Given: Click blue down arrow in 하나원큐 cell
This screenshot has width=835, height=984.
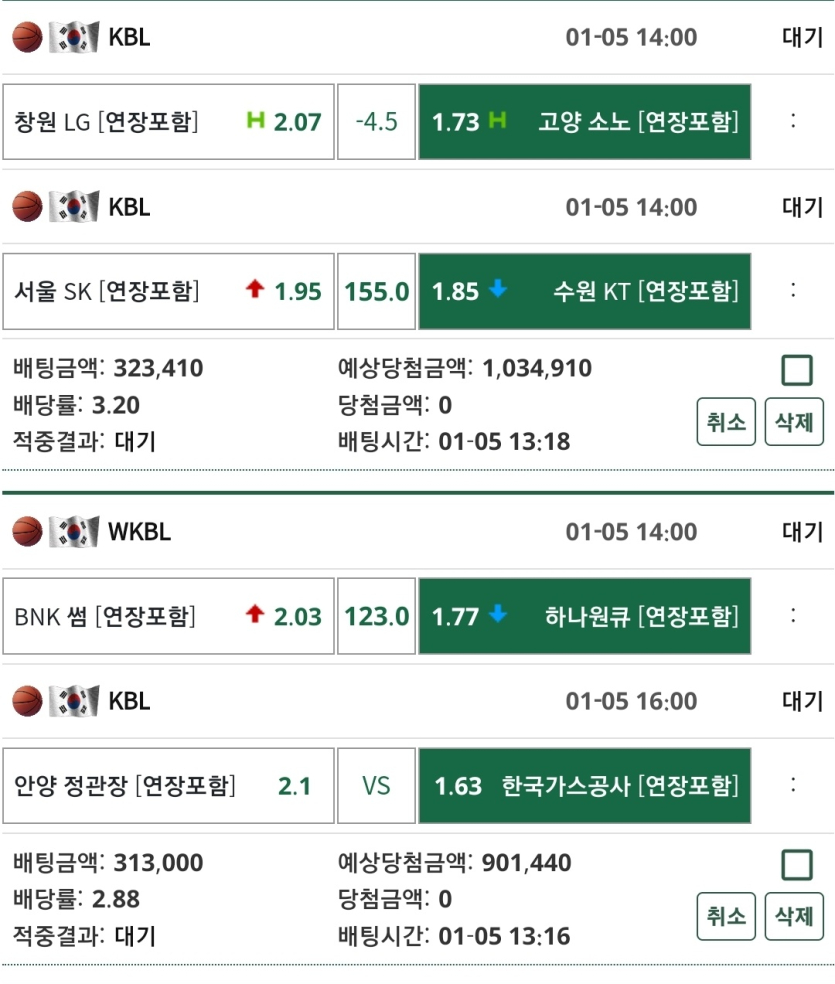Looking at the screenshot, I should pyautogui.click(x=498, y=615).
